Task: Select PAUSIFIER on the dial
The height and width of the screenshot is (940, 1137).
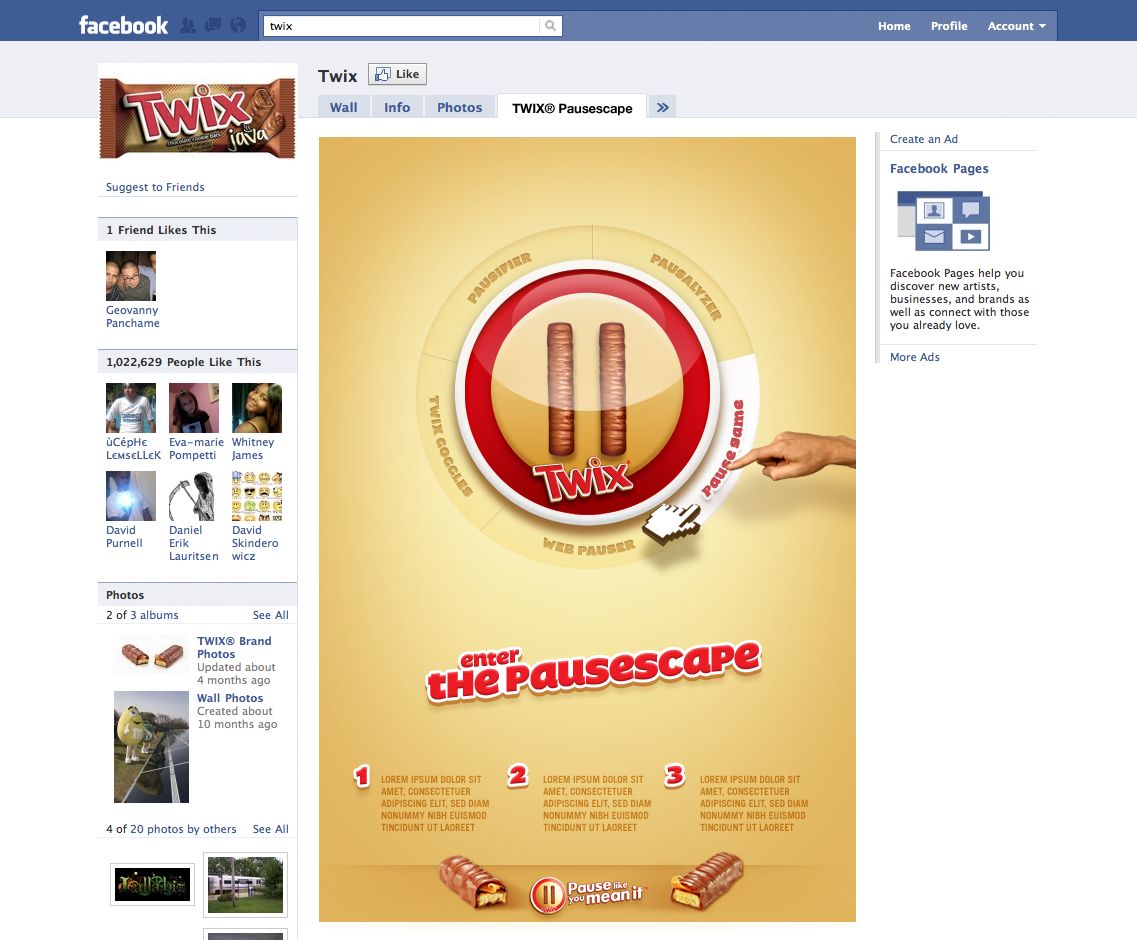Action: [x=499, y=278]
